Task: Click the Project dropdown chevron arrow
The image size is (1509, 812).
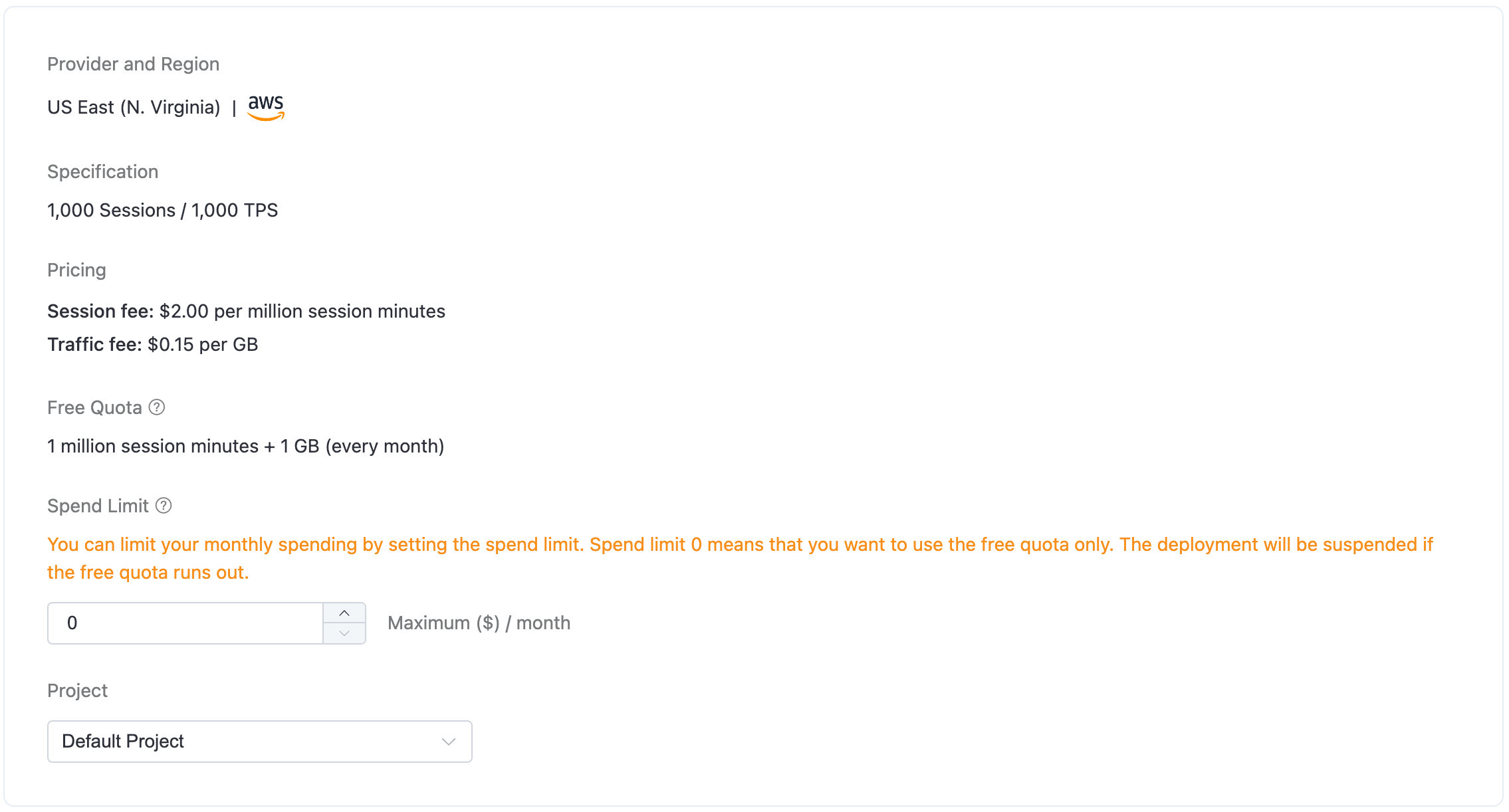Action: pos(449,742)
